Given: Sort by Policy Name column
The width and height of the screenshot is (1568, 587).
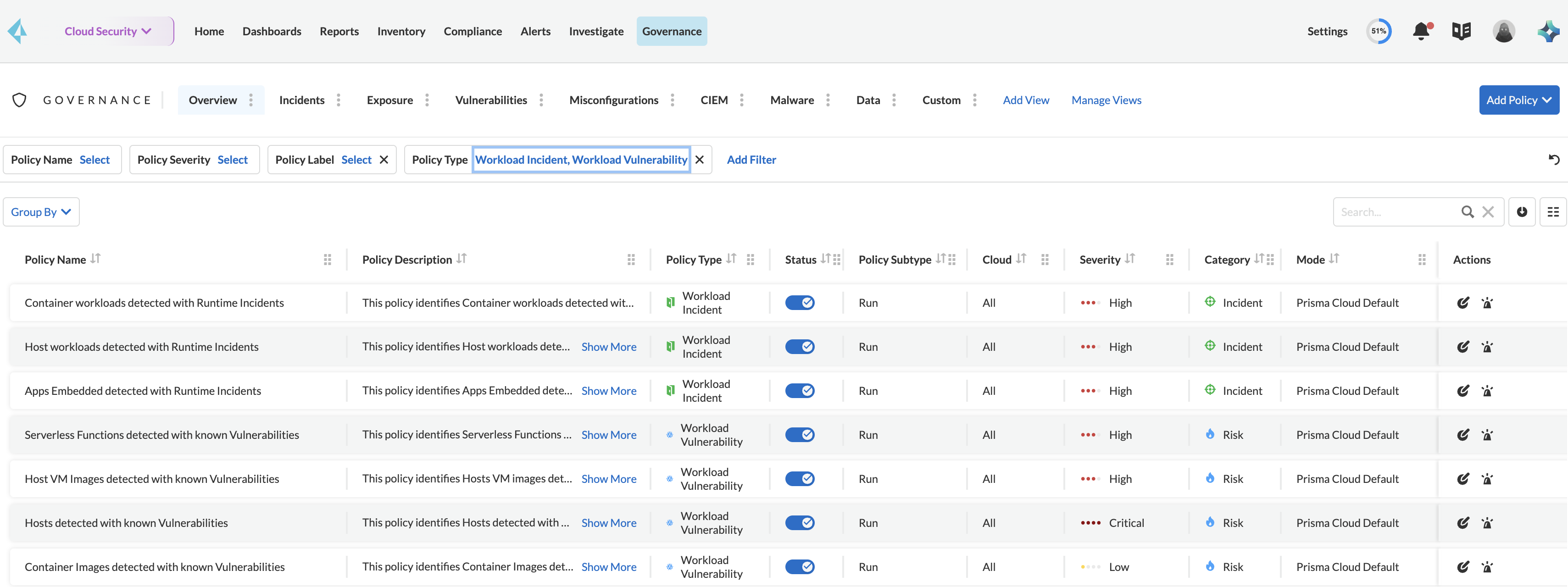Looking at the screenshot, I should click(x=95, y=259).
